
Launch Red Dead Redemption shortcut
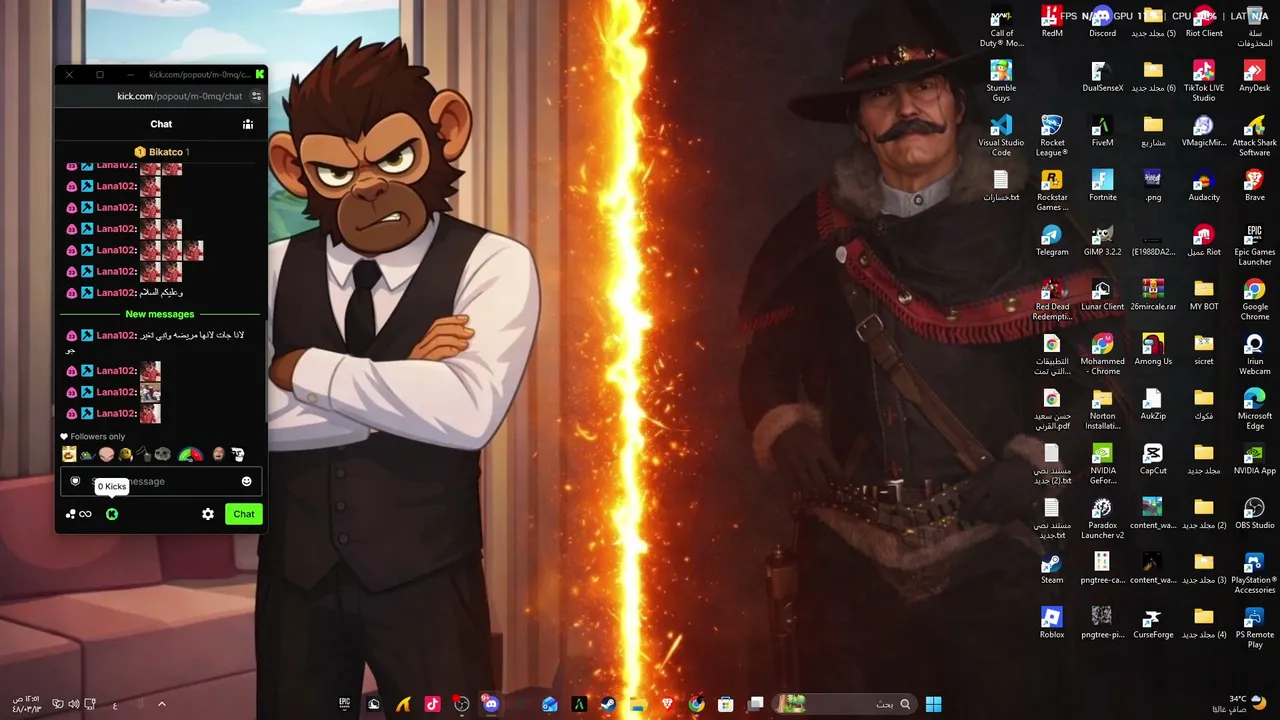click(x=1052, y=300)
